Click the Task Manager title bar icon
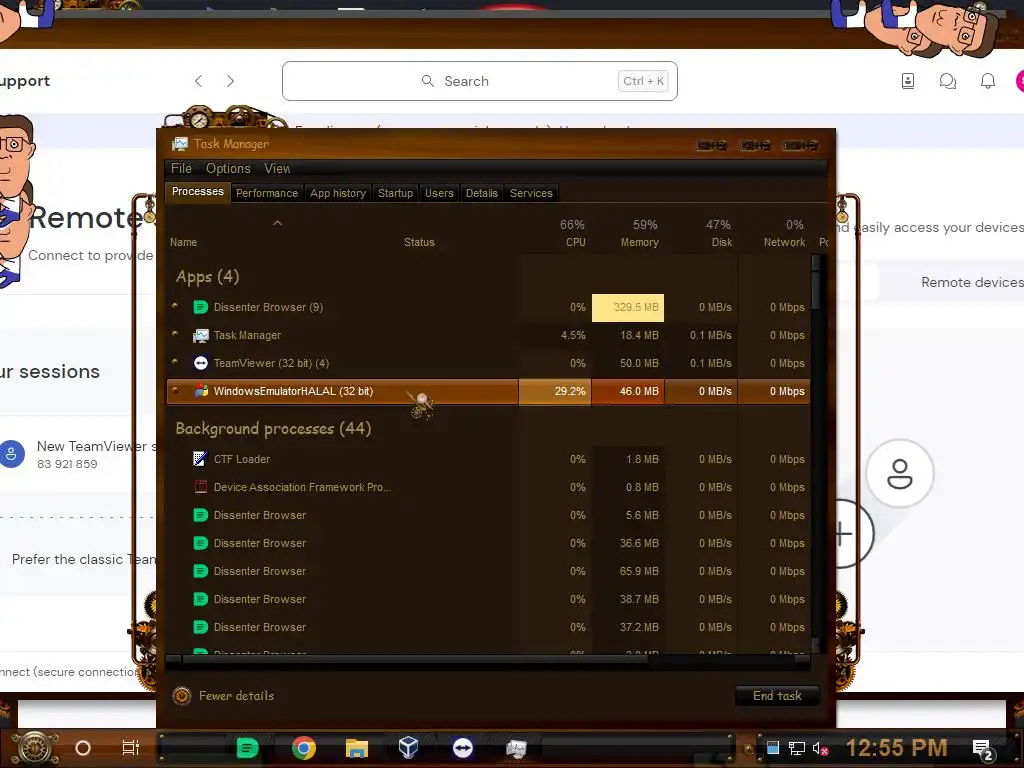The width and height of the screenshot is (1024, 768). (180, 144)
